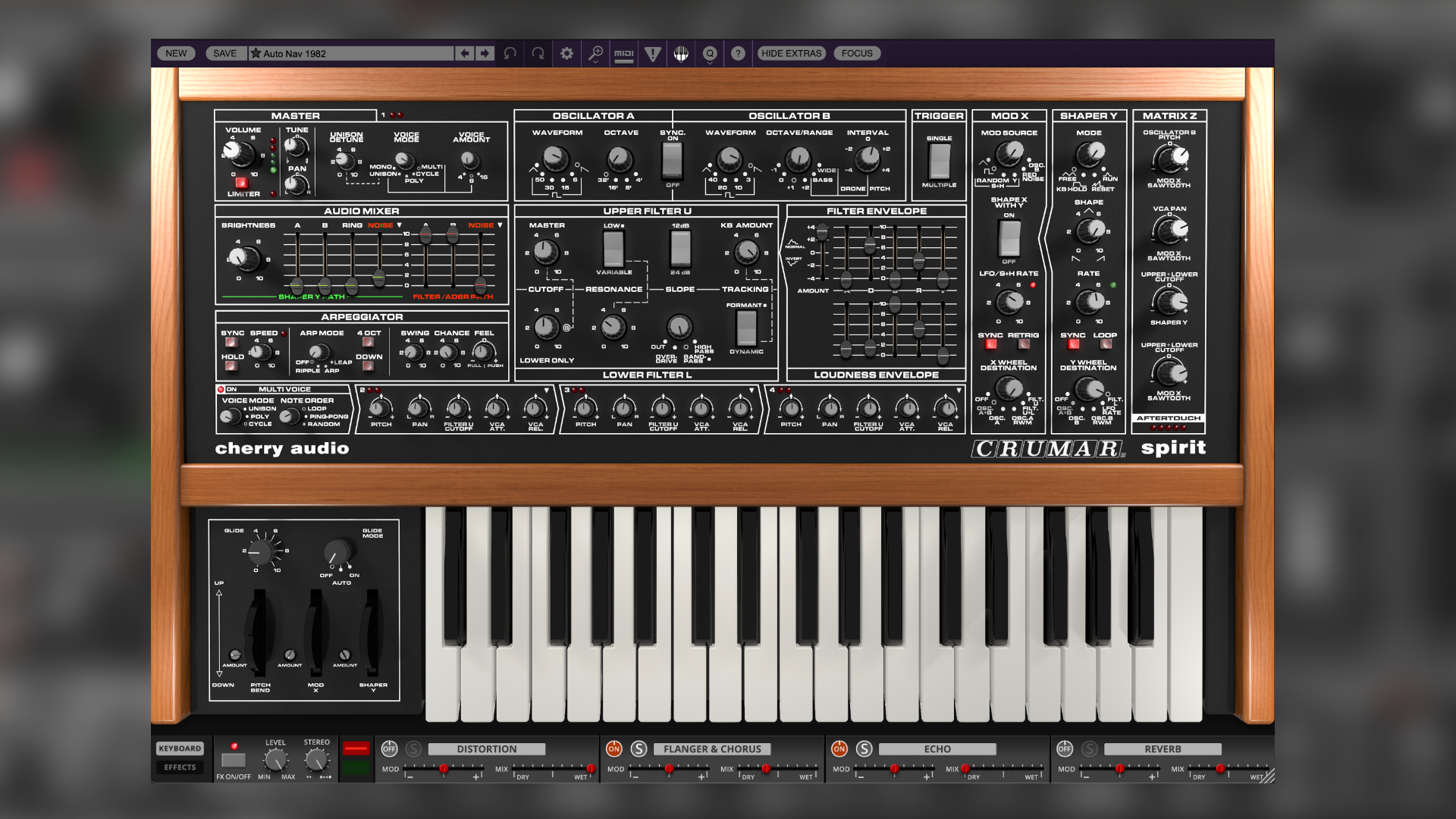Open the MIDI mapping tab icon
This screenshot has height=819, width=1456.
coord(623,53)
